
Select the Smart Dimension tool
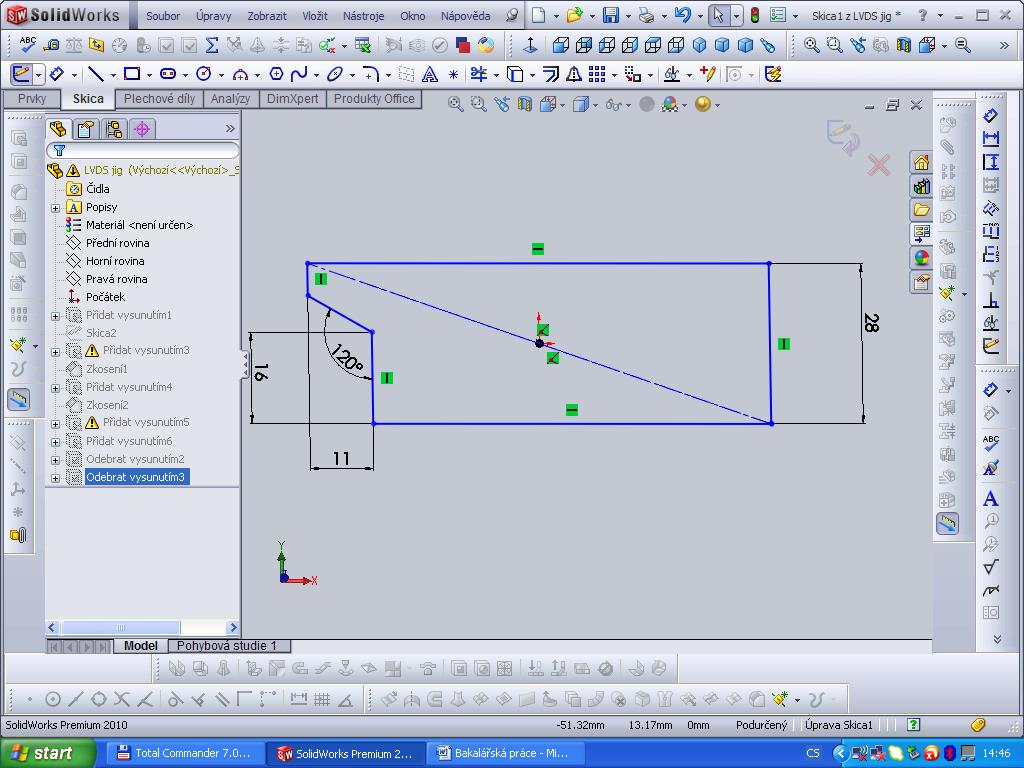coord(57,74)
